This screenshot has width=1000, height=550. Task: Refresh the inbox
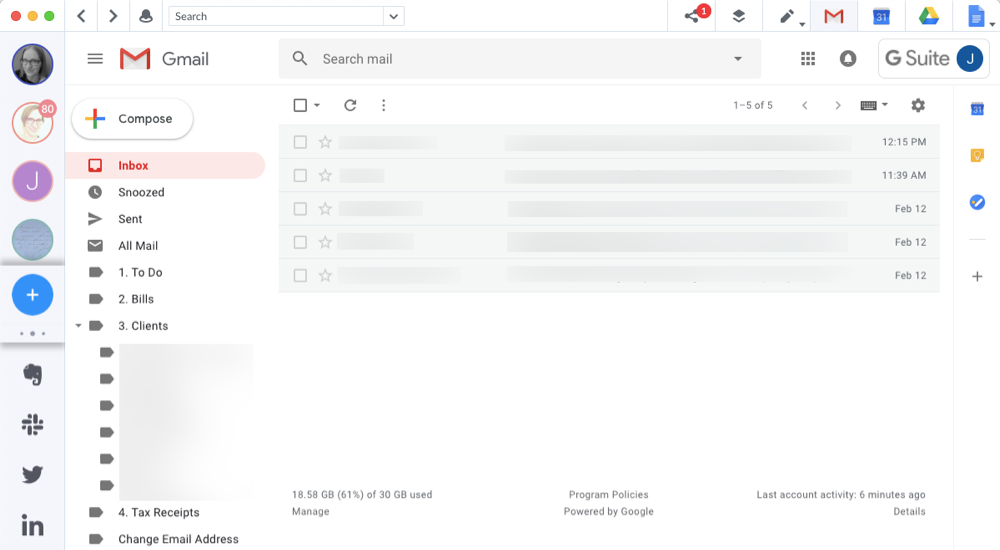click(350, 105)
